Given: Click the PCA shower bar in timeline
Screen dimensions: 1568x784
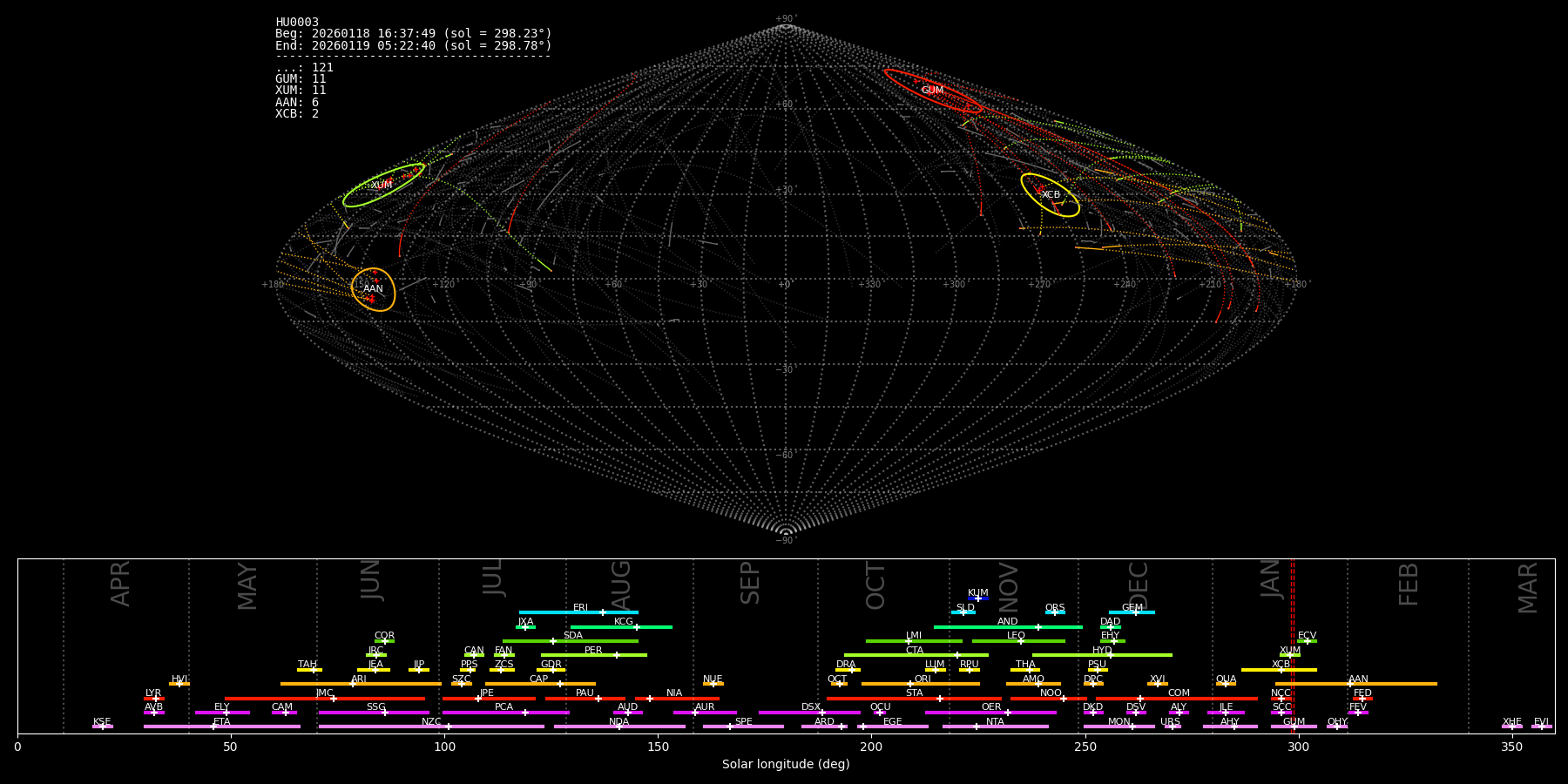Looking at the screenshot, I should [505, 713].
